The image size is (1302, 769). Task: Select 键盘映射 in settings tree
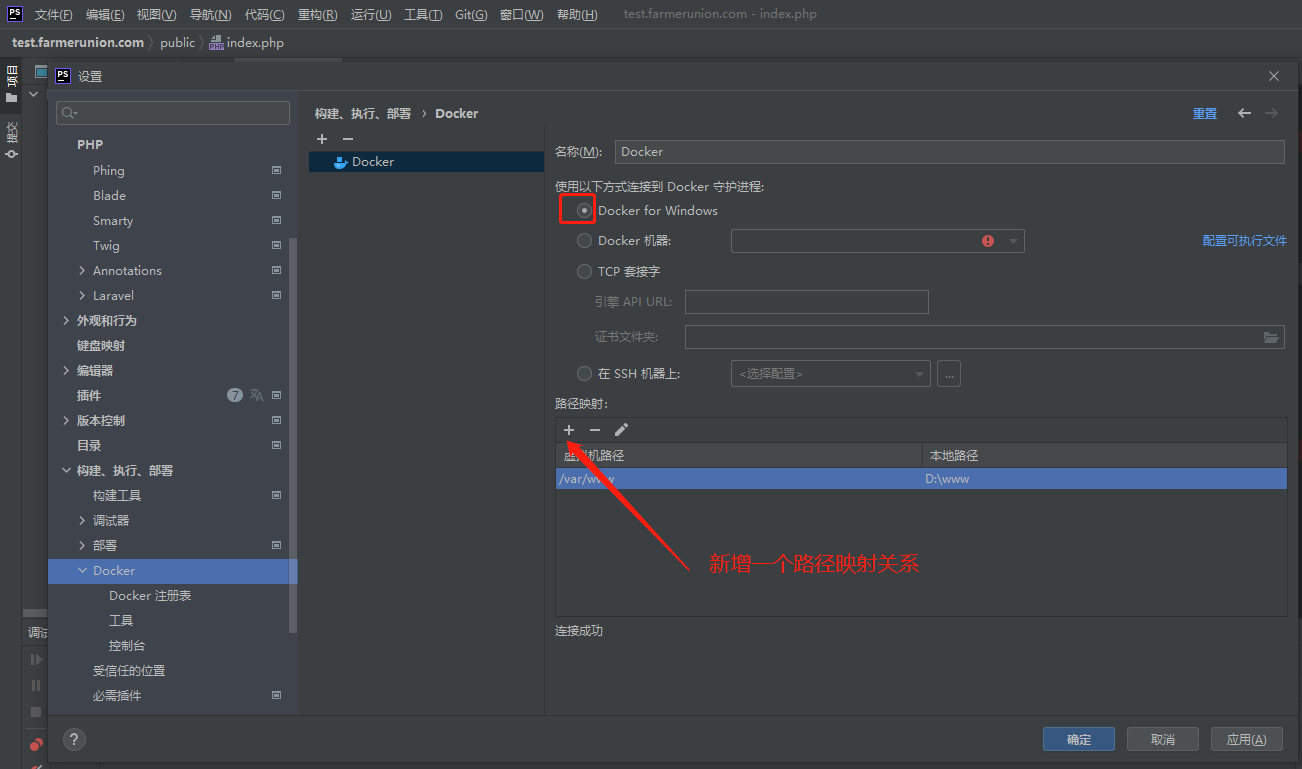point(101,346)
